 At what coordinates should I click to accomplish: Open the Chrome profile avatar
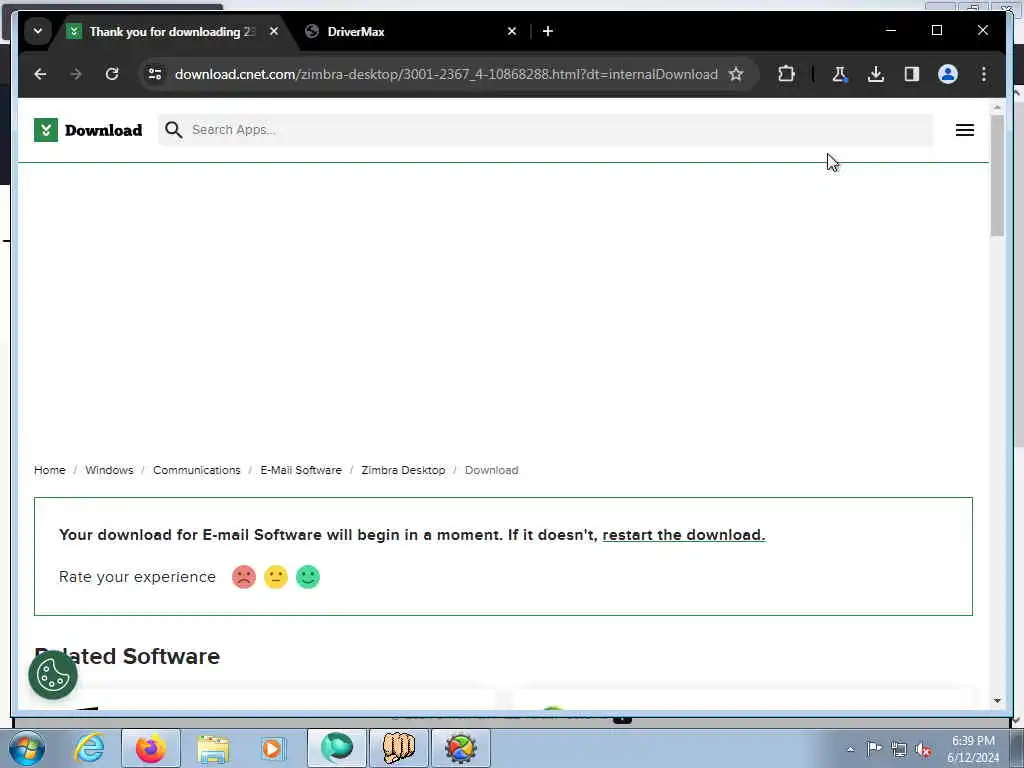(948, 74)
